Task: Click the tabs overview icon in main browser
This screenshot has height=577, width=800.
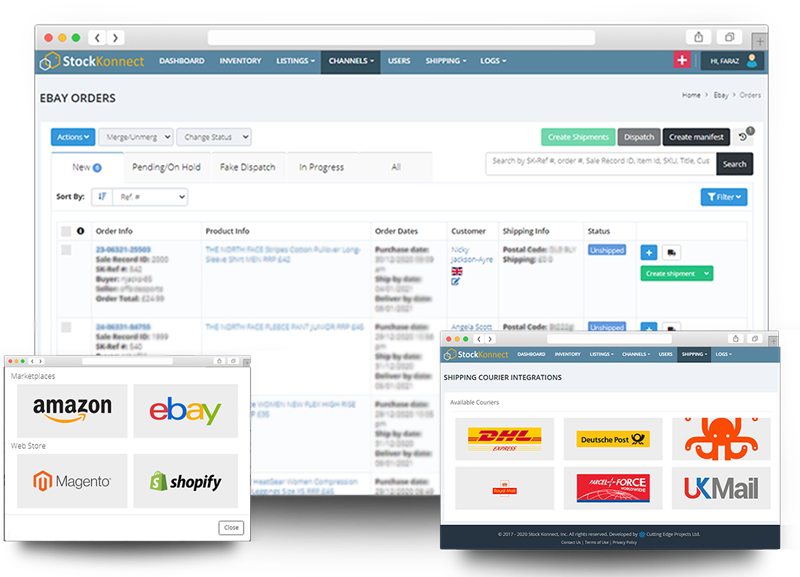Action: pos(730,37)
